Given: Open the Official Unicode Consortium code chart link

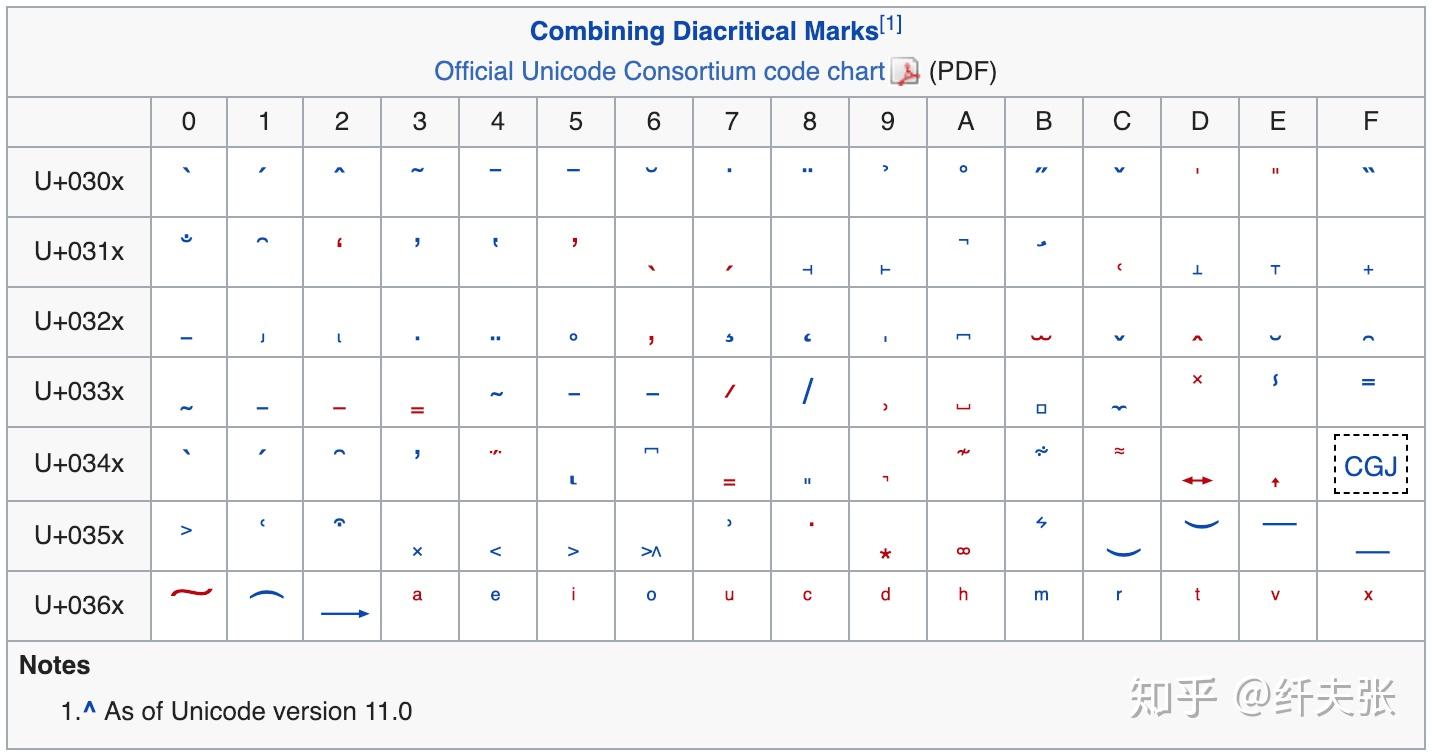Looking at the screenshot, I should coord(659,72).
